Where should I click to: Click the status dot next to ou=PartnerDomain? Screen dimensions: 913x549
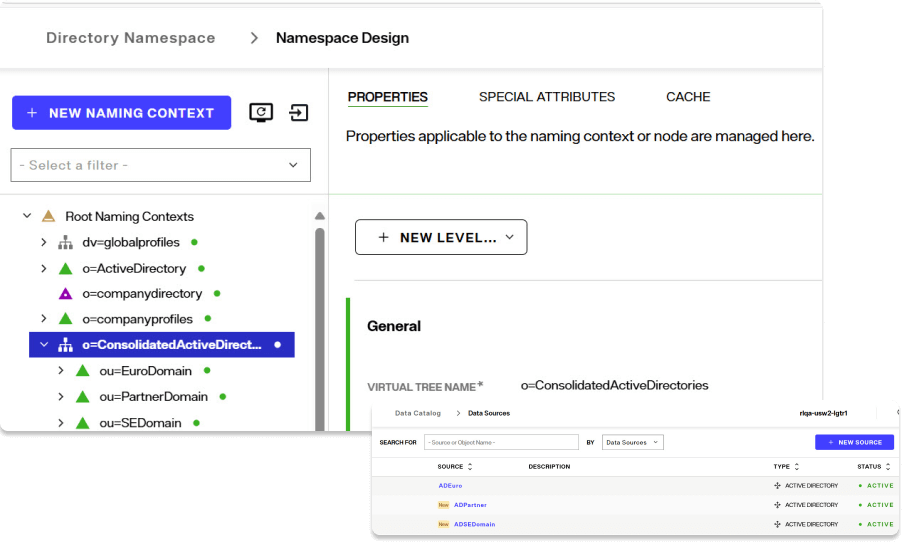pyautogui.click(x=222, y=396)
